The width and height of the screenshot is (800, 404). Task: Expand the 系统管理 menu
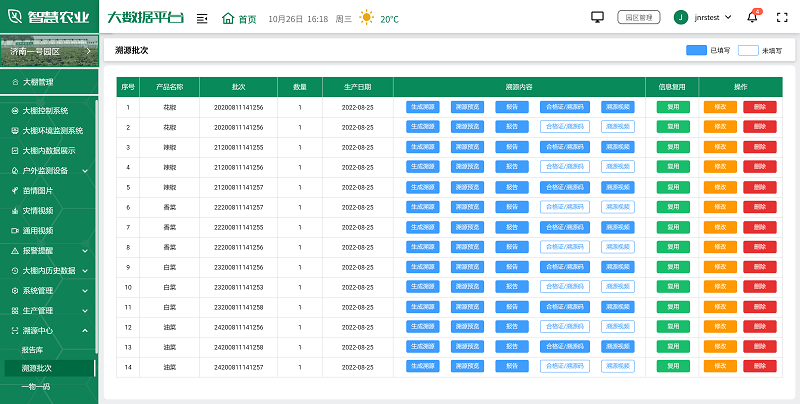(x=49, y=290)
